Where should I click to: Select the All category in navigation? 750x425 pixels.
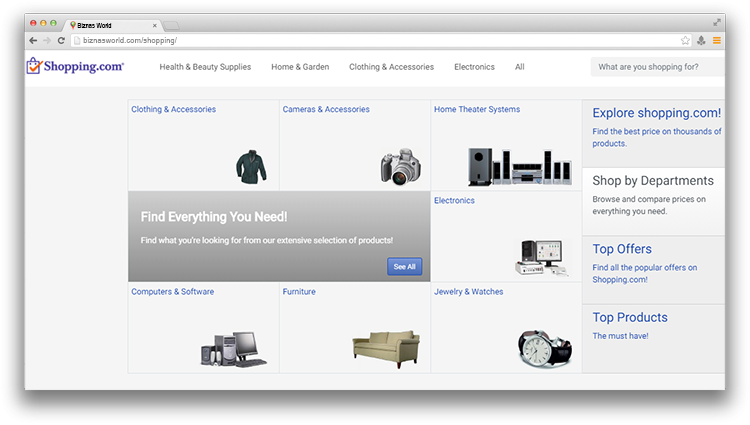pos(519,67)
